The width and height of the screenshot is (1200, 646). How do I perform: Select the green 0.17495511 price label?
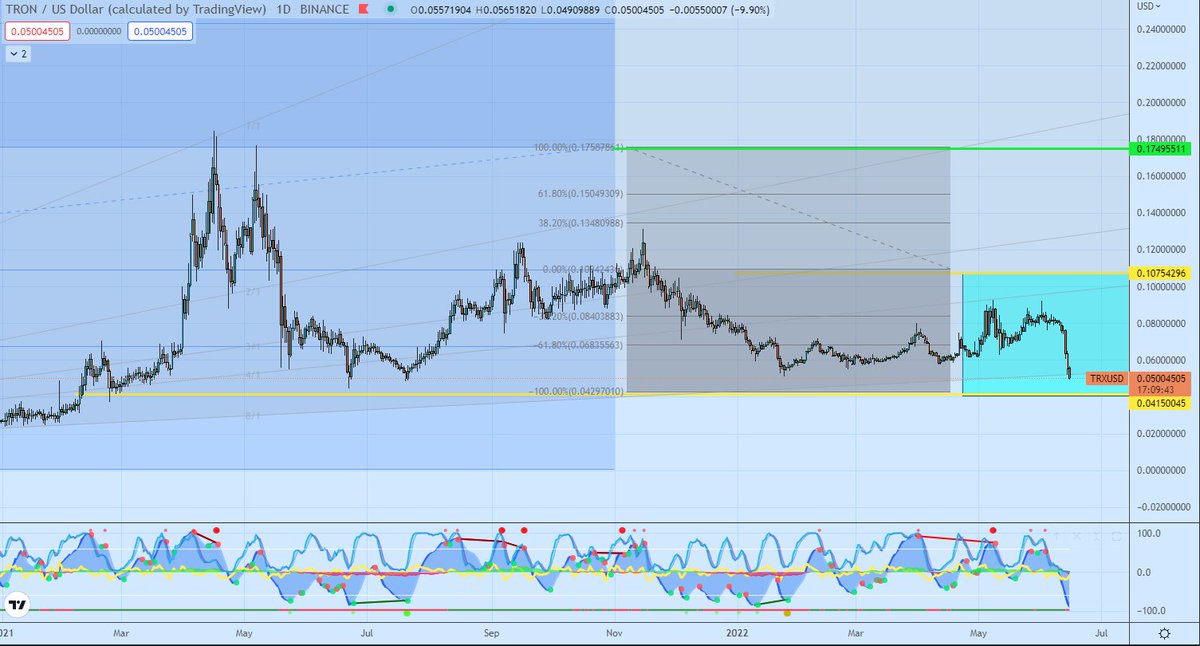coord(1161,149)
